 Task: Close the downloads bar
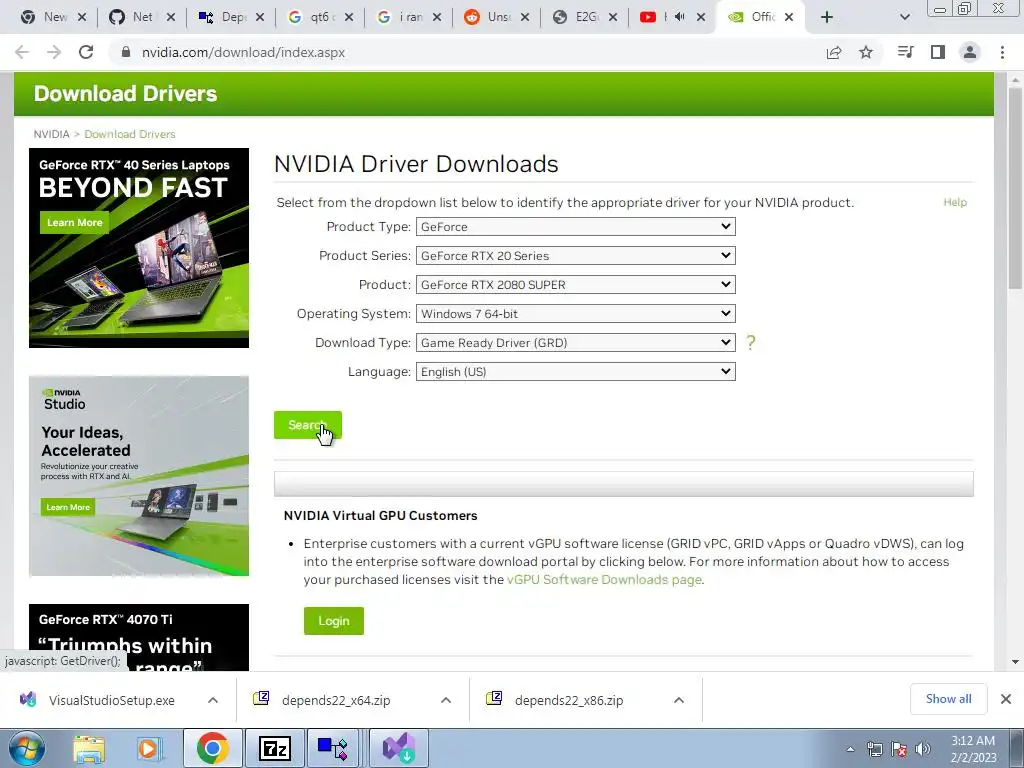pos(1006,699)
